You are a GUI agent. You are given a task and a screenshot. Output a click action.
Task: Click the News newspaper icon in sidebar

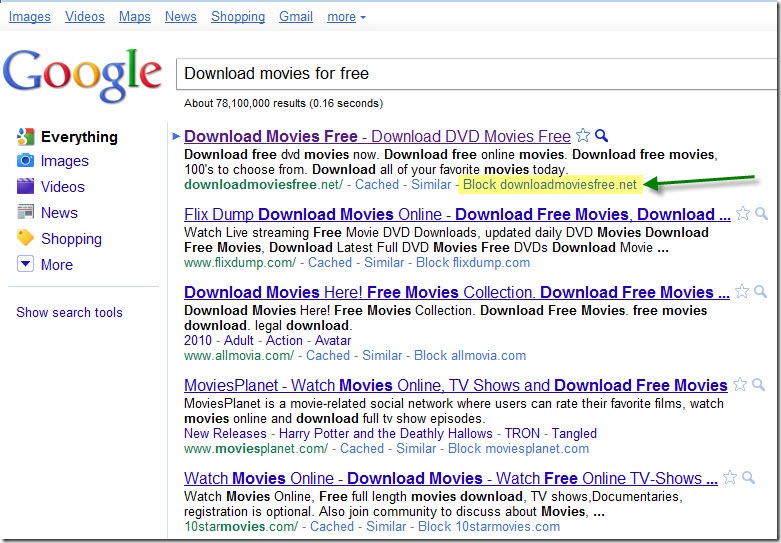(x=25, y=212)
